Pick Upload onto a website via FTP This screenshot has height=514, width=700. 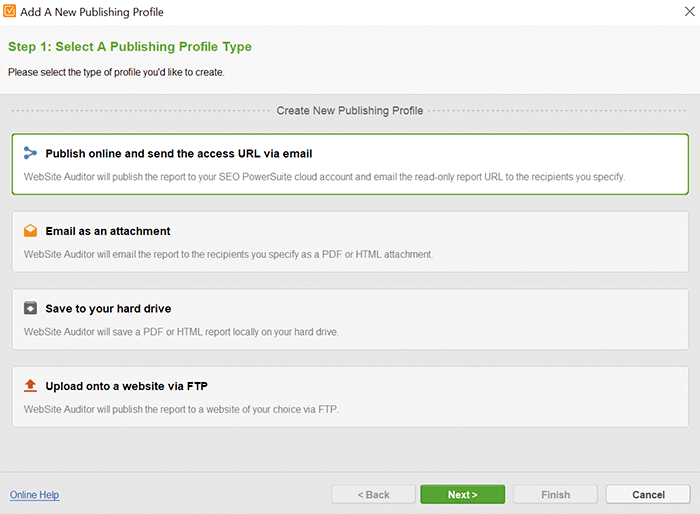(x=350, y=397)
